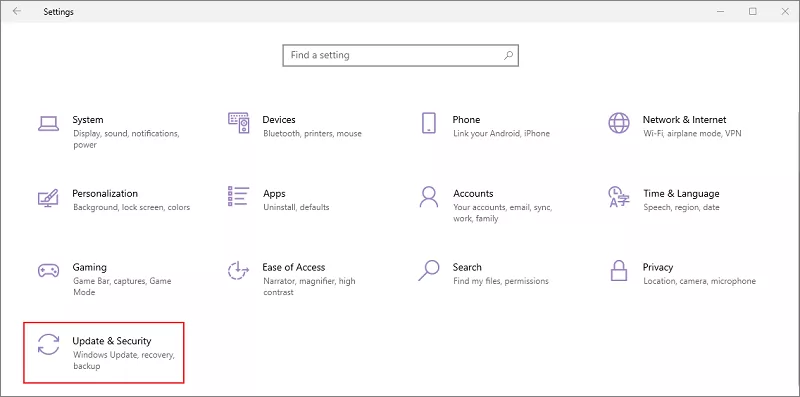The image size is (800, 397).
Task: Open the Update & Security label
Action: (x=112, y=341)
